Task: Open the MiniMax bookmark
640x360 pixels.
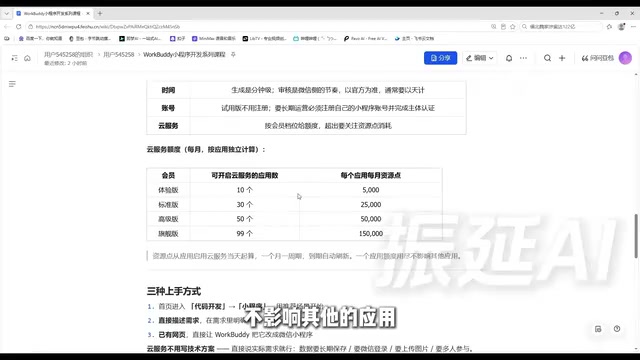Action: [214, 38]
